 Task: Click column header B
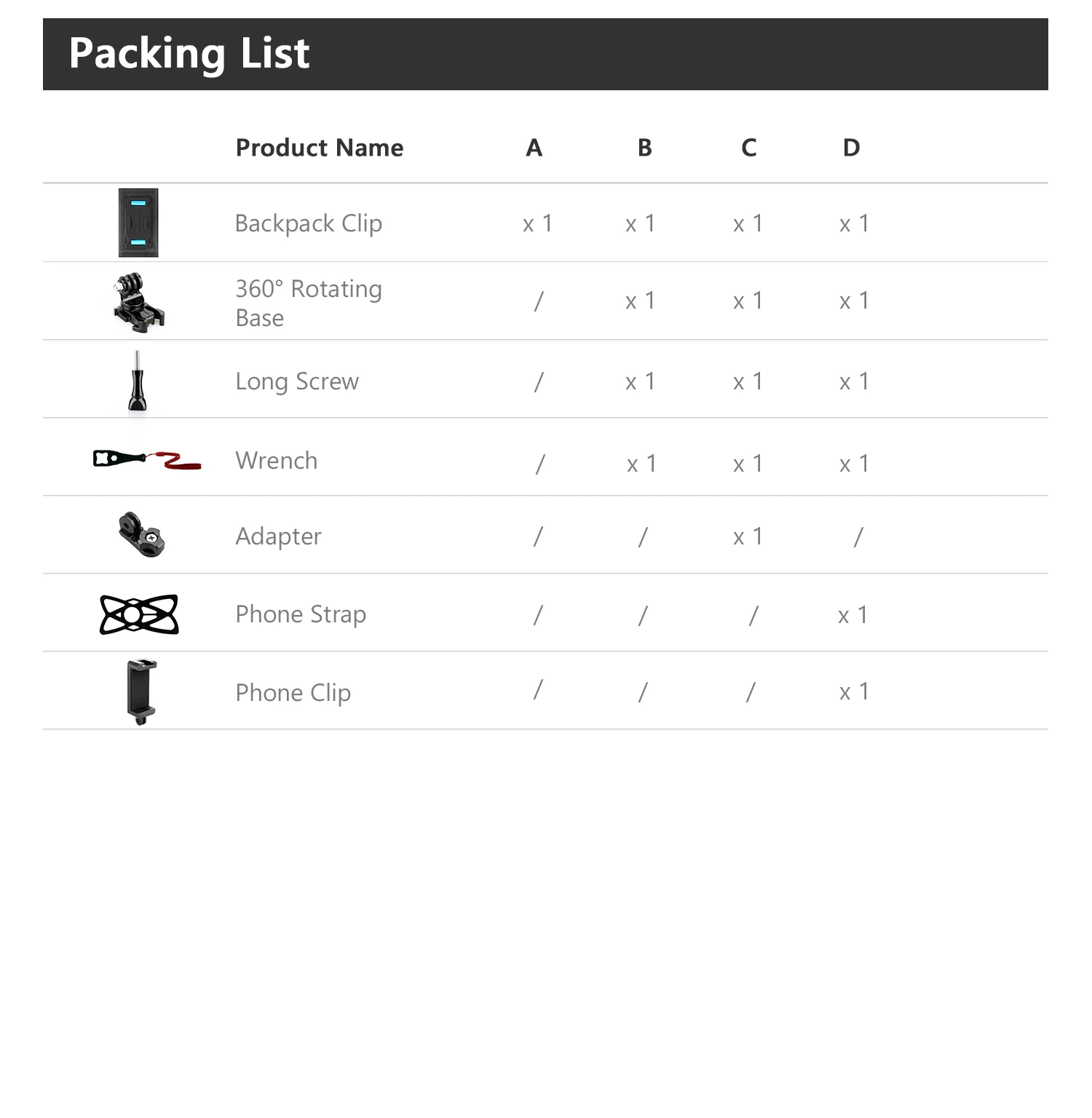pos(644,148)
